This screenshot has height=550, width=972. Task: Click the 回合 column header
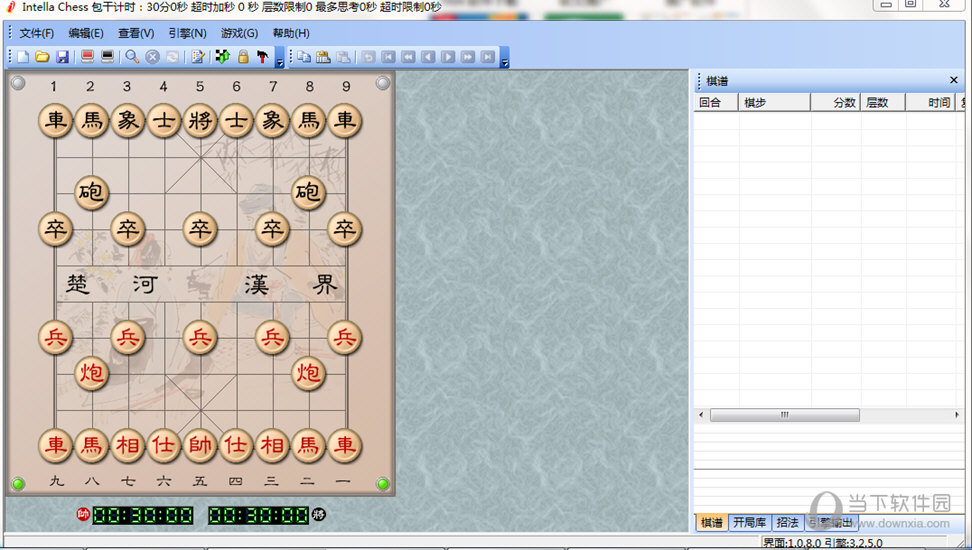716,102
